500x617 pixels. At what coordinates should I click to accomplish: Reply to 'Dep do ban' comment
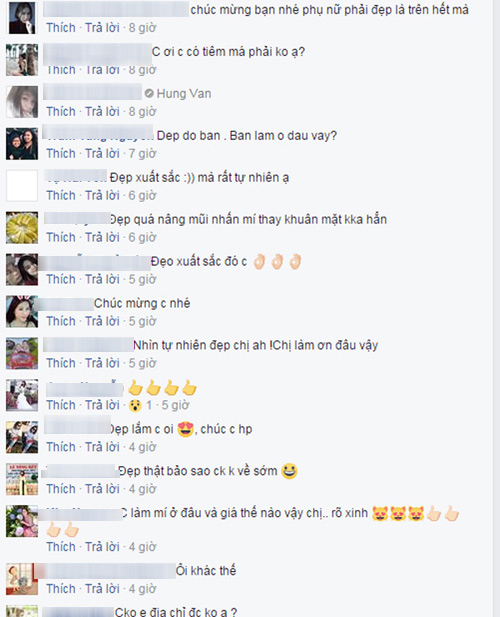coord(102,153)
